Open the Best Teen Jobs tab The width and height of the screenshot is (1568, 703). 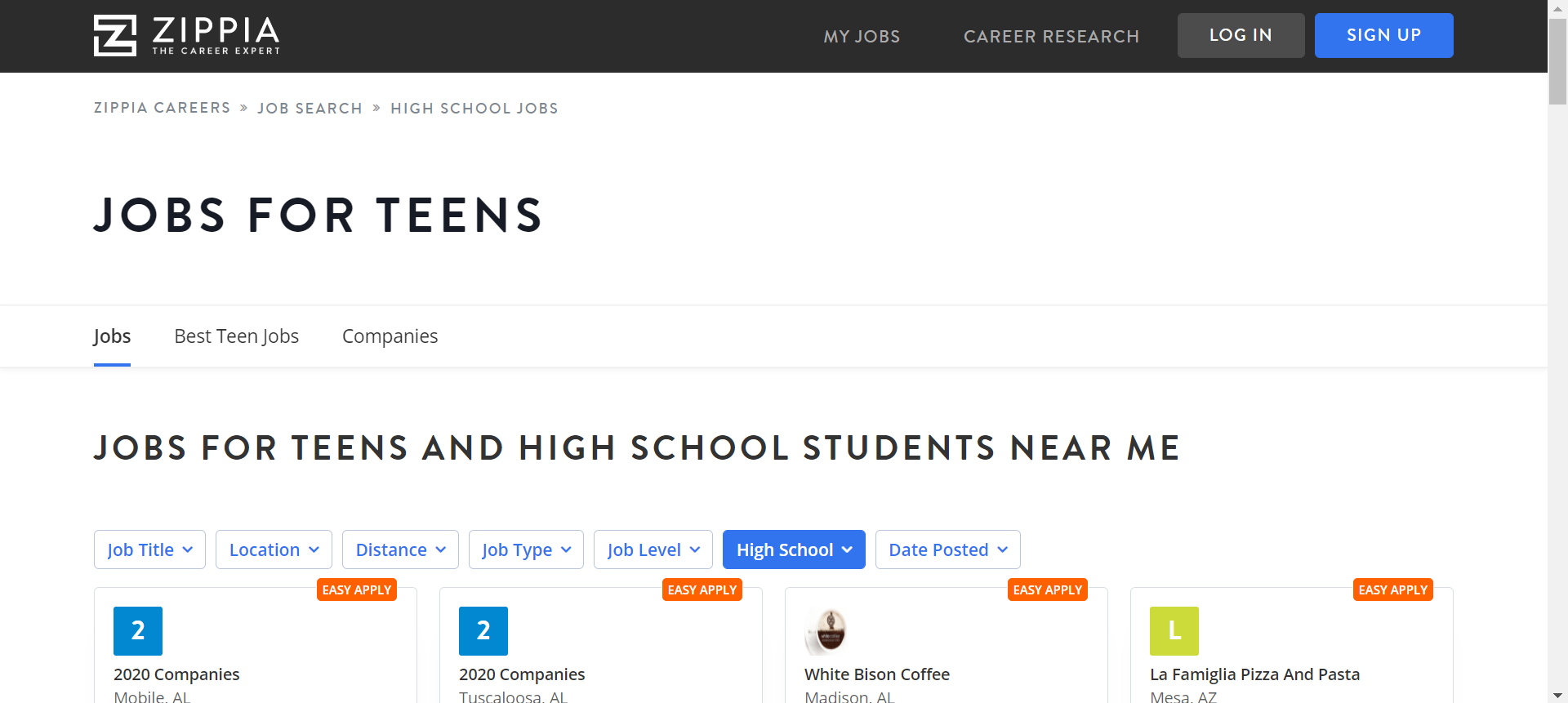pyautogui.click(x=237, y=336)
